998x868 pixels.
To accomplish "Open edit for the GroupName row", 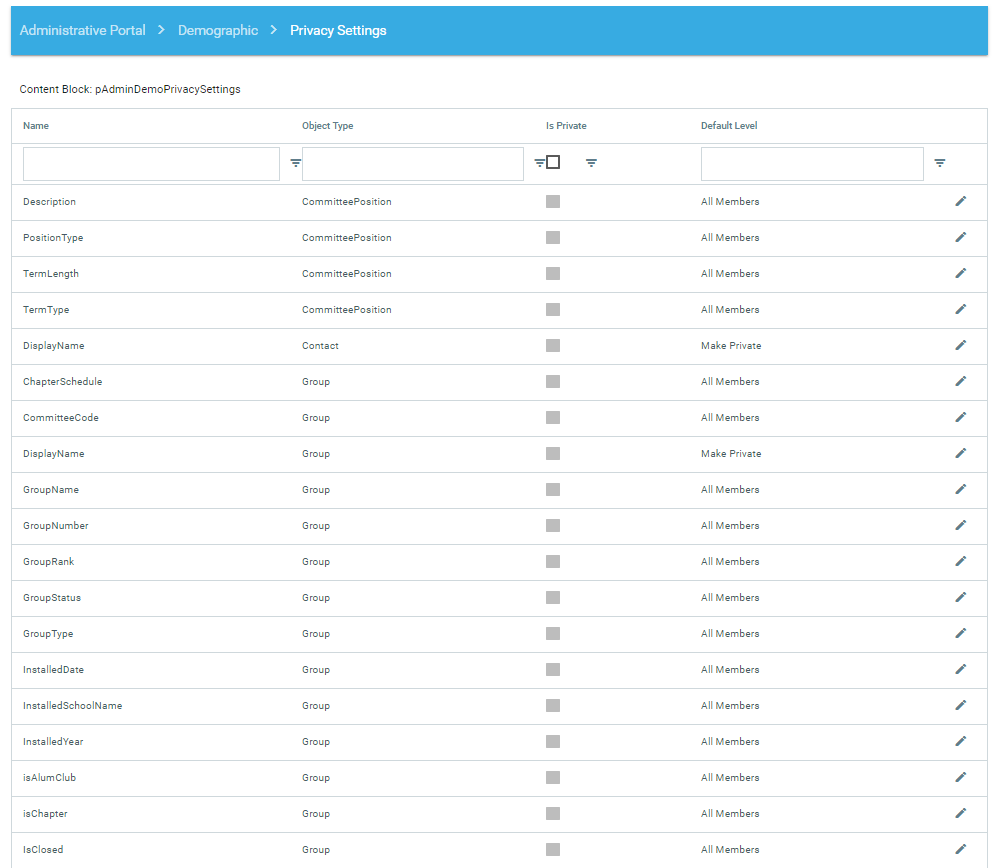I will (x=960, y=490).
